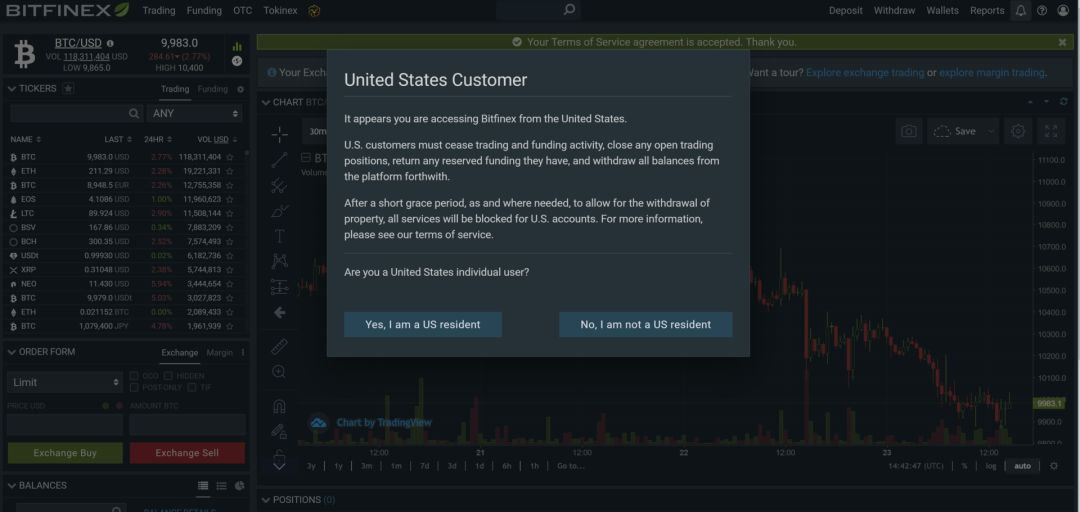Screen dimensions: 1080x512
Task: Enable the TIF checkbox
Action: point(192,387)
